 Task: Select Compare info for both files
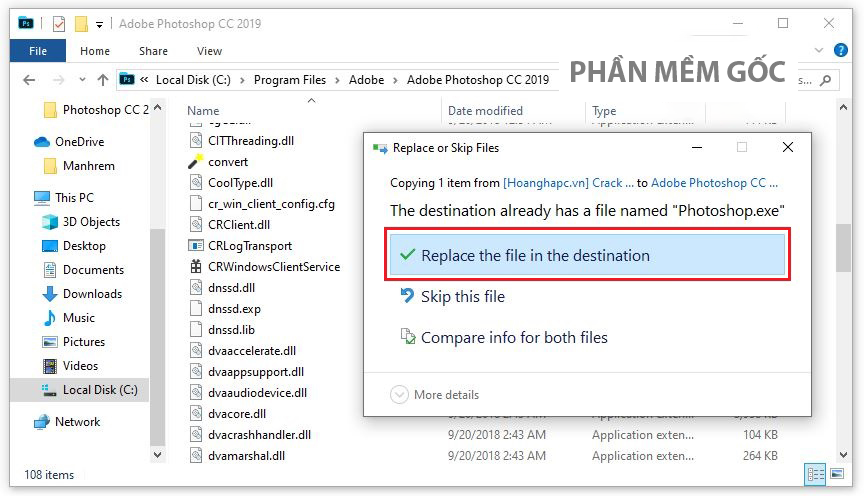(x=513, y=338)
